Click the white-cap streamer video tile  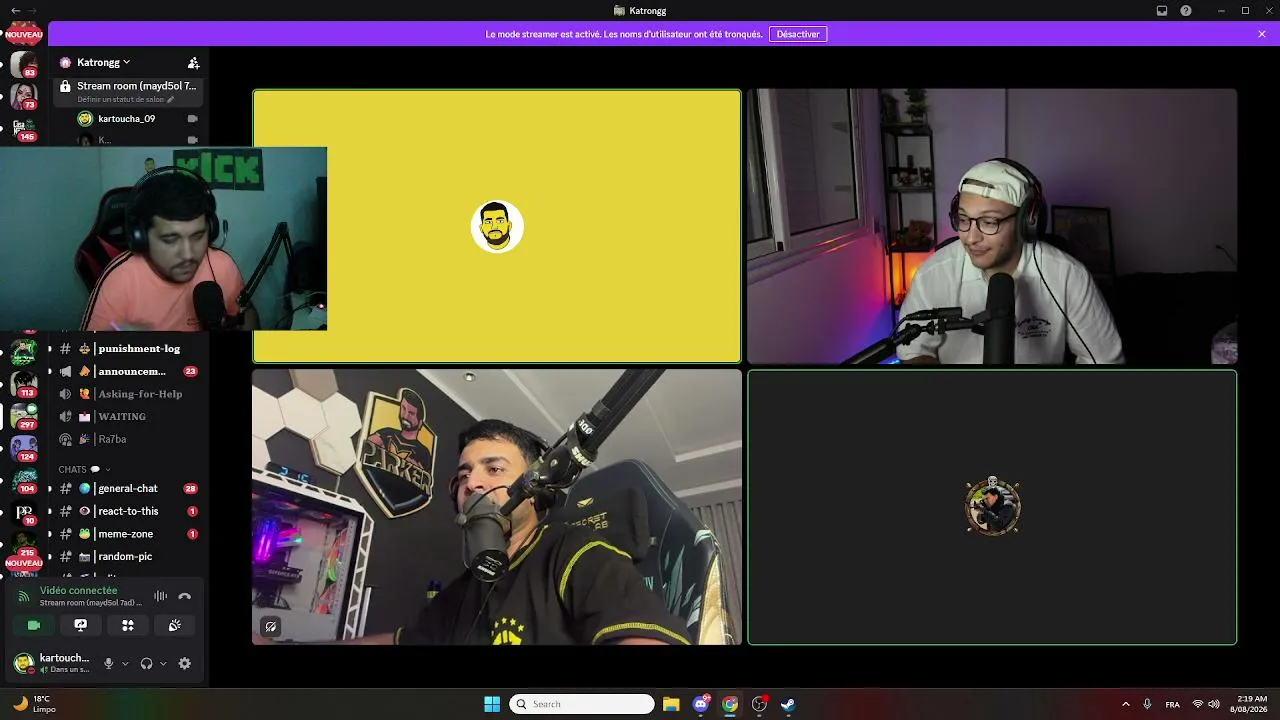(x=992, y=226)
